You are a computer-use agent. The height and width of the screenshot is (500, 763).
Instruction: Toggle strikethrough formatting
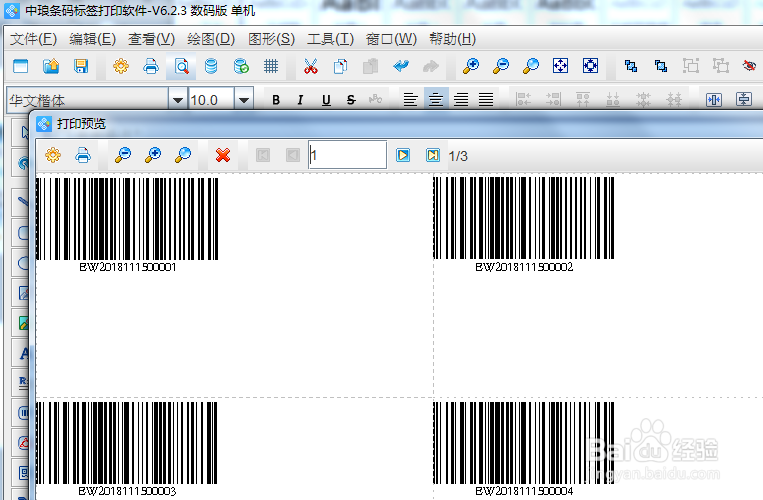pyautogui.click(x=351, y=100)
